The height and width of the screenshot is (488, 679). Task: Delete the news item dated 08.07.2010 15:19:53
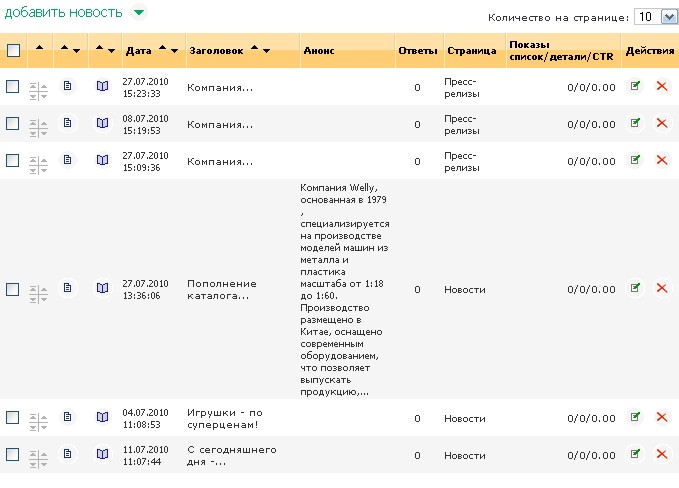[661, 123]
